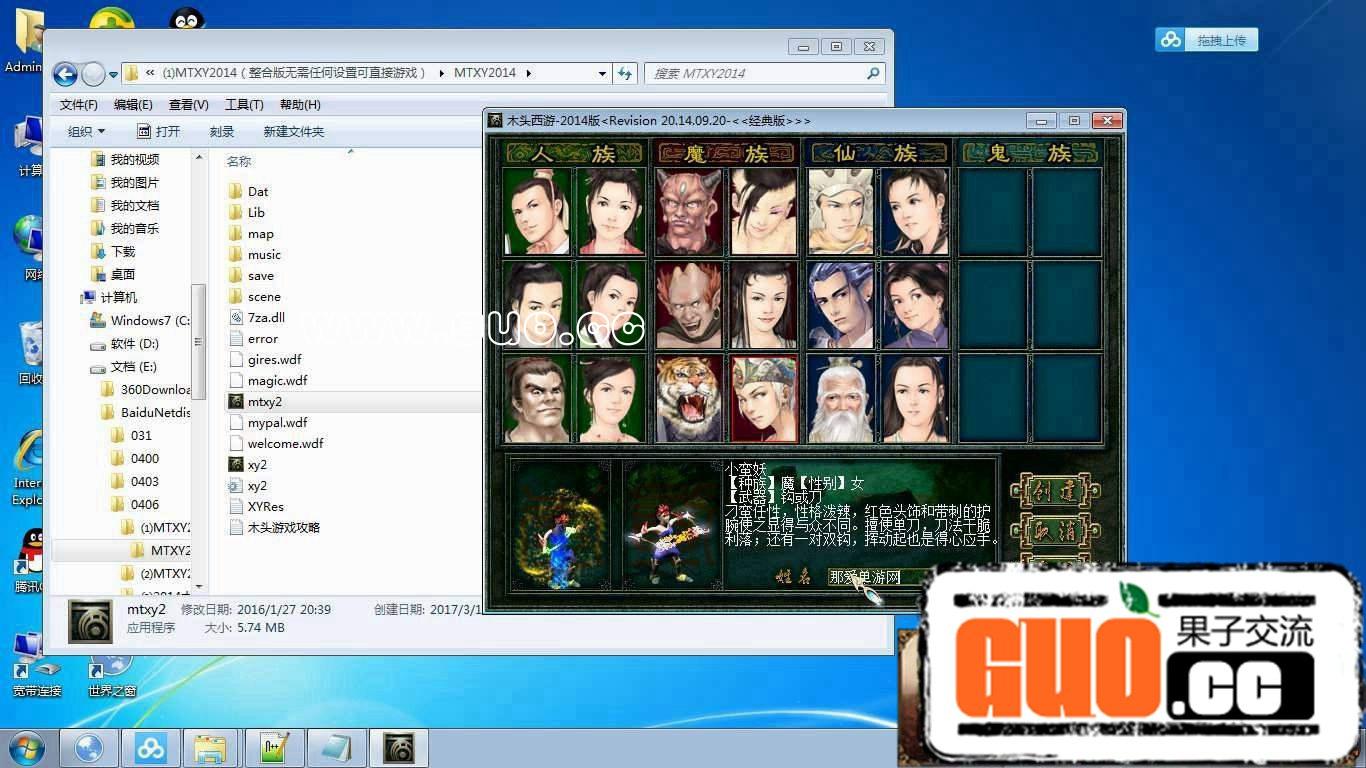The height and width of the screenshot is (768, 1366).
Task: Pick red horned demon portrait
Action: pyautogui.click(x=689, y=211)
